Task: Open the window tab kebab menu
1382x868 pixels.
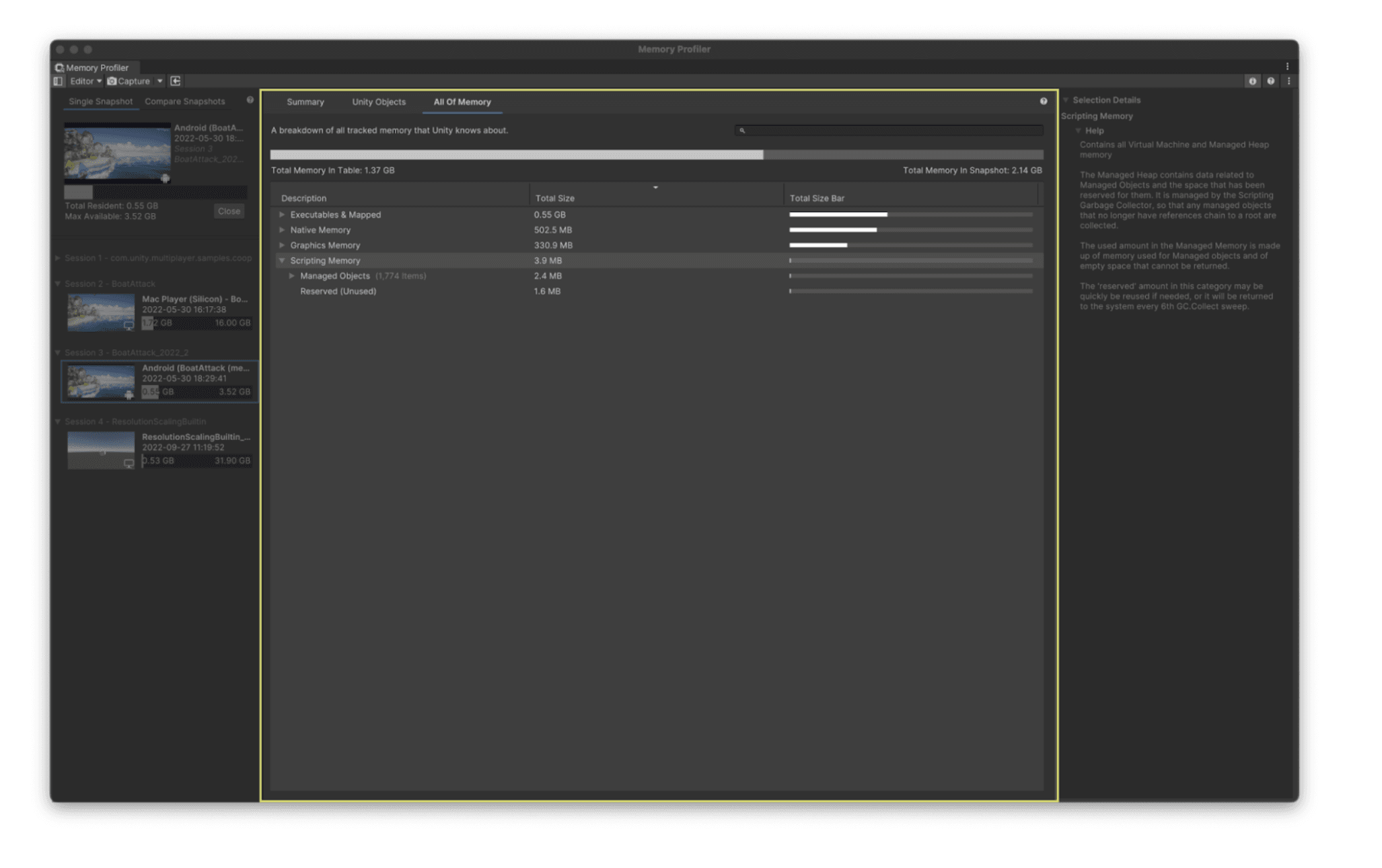Action: 1287,66
